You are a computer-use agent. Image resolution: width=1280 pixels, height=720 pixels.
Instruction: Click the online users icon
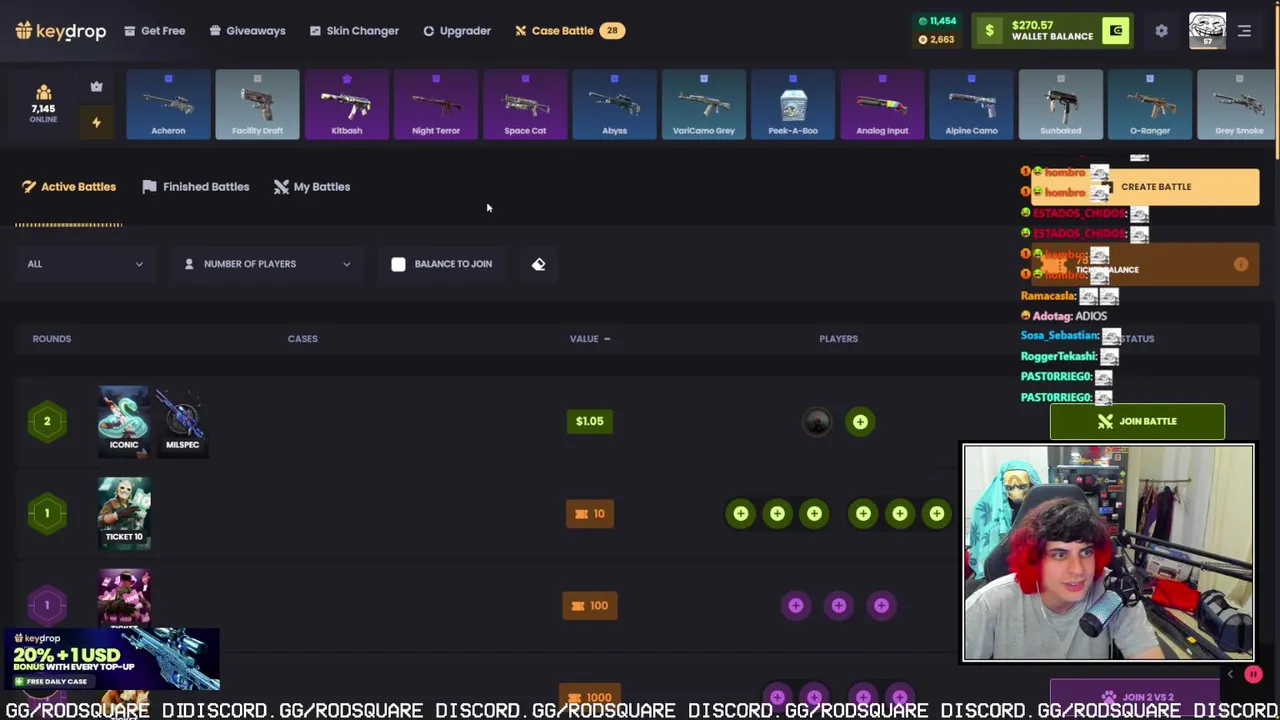43,93
